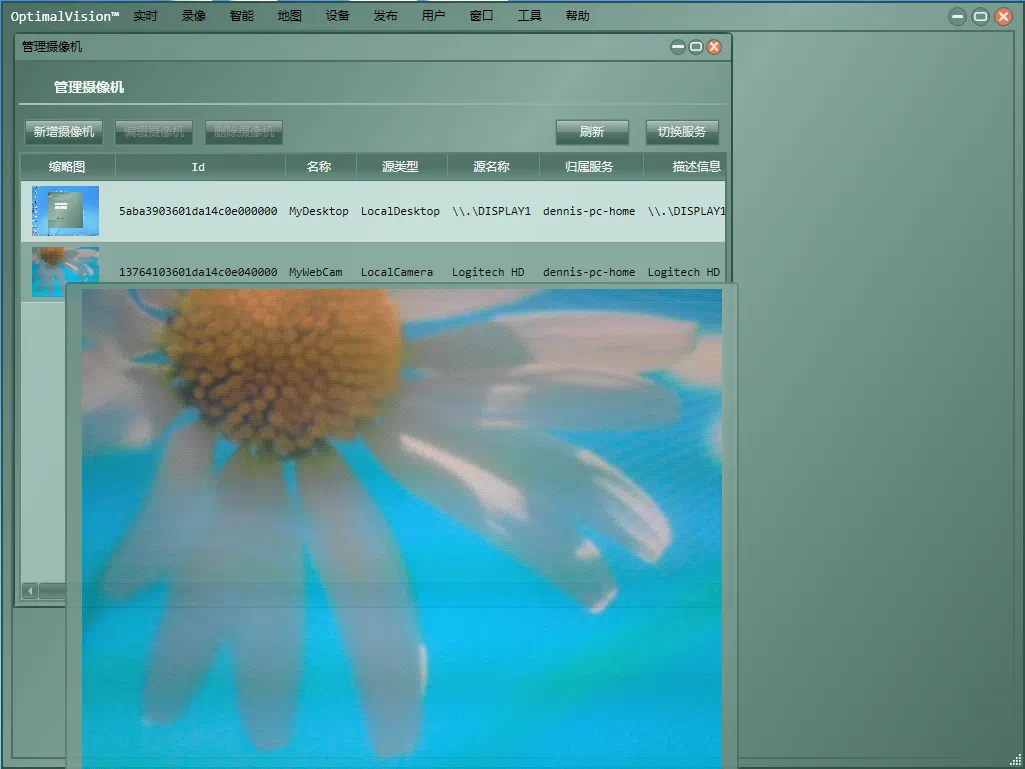The width and height of the screenshot is (1025, 769).
Task: Click the horizontal scrollbar left arrow
Action: [30, 591]
